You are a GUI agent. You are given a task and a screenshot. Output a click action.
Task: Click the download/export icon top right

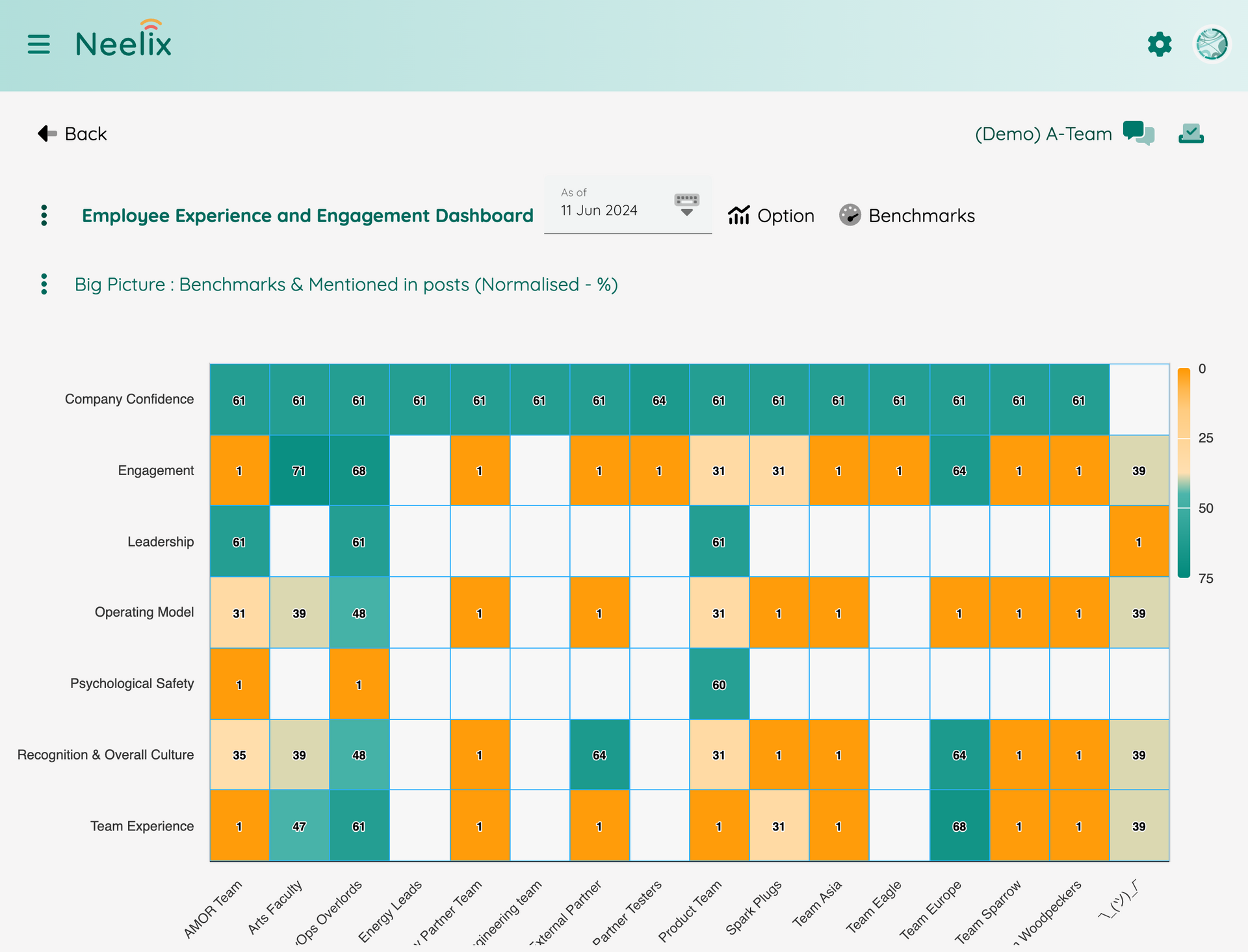point(1191,134)
